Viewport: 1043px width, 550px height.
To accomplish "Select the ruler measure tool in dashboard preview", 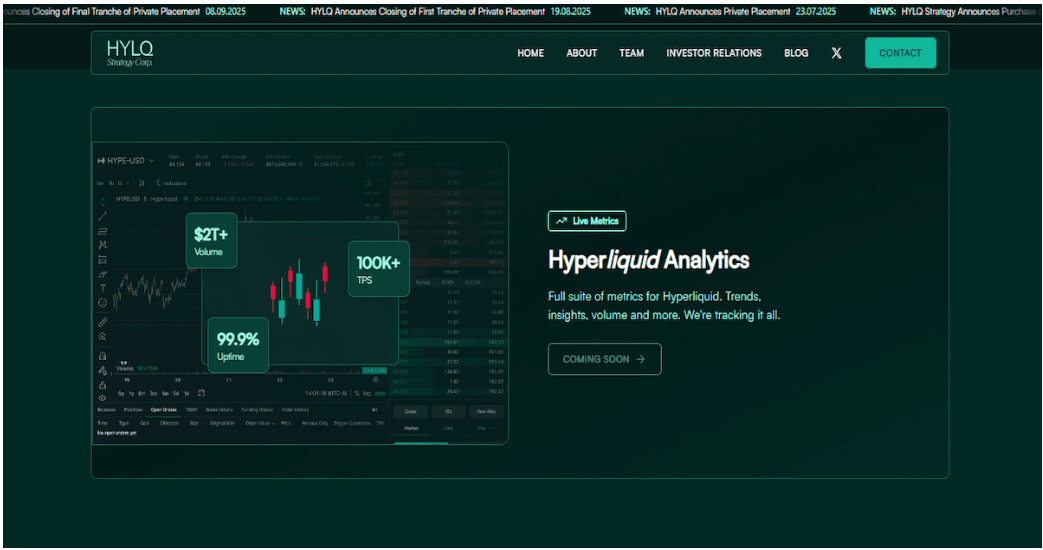I will tap(102, 322).
